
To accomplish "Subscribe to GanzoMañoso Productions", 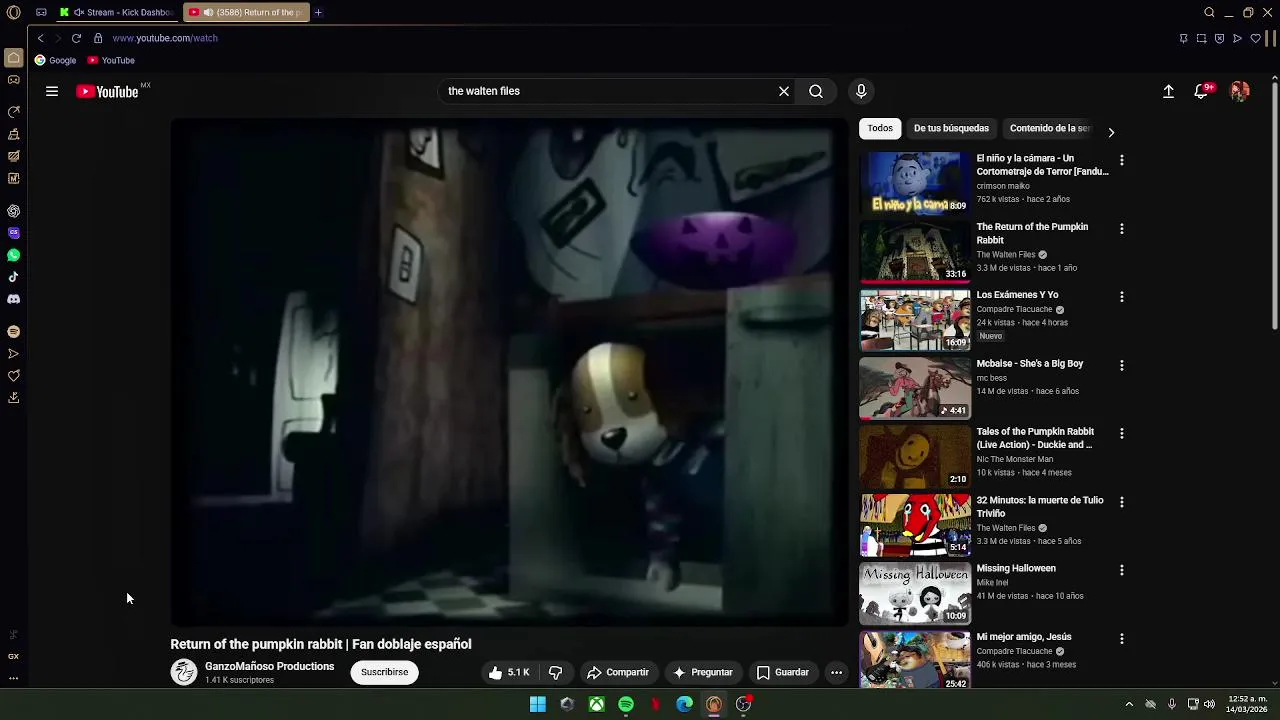I will (384, 672).
